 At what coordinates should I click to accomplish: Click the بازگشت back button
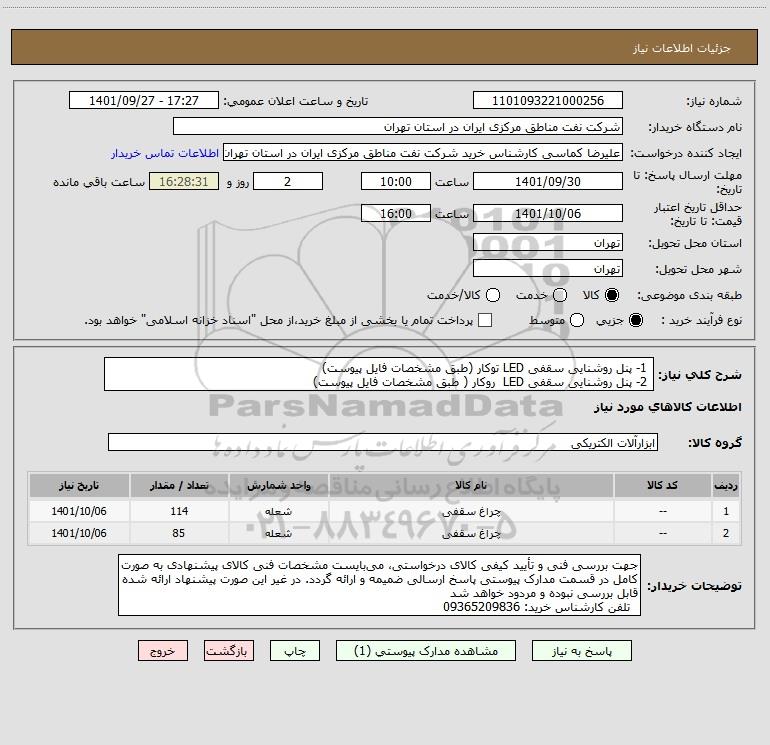point(229,651)
